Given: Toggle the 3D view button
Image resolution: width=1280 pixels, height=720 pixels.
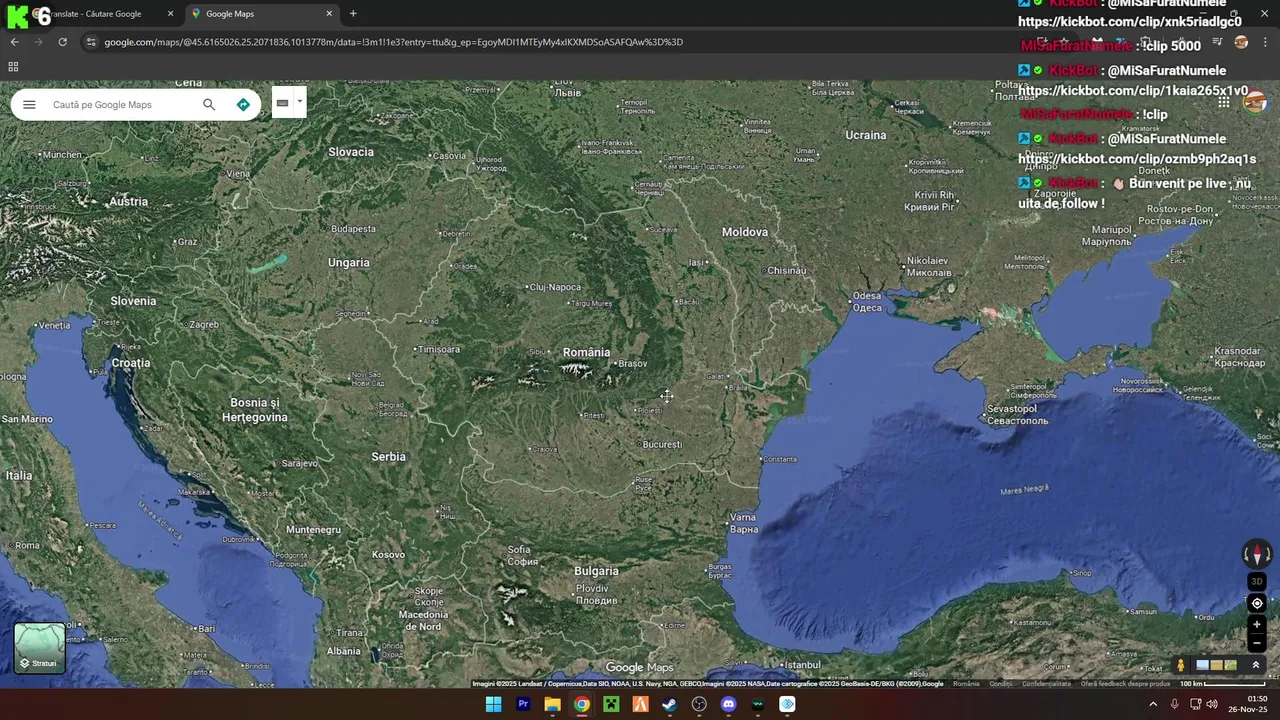Looking at the screenshot, I should pos(1257,581).
